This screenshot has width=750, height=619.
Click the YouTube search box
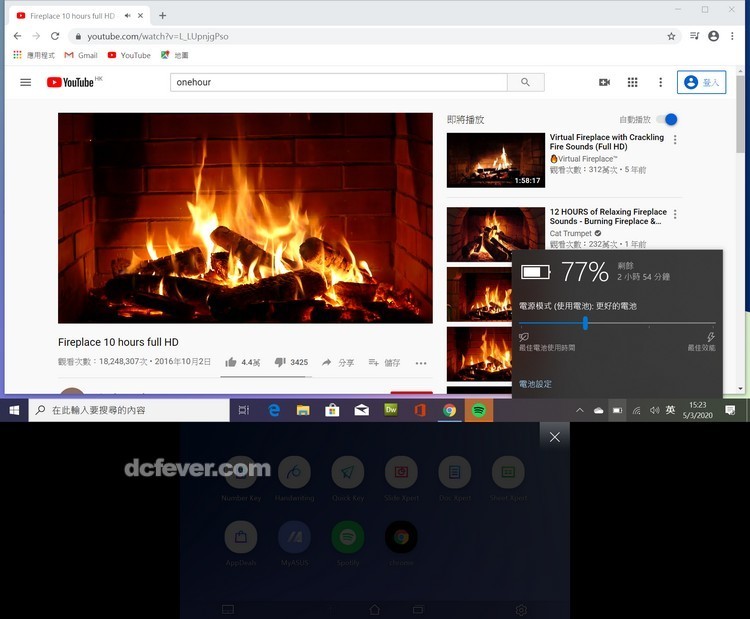pyautogui.click(x=339, y=82)
